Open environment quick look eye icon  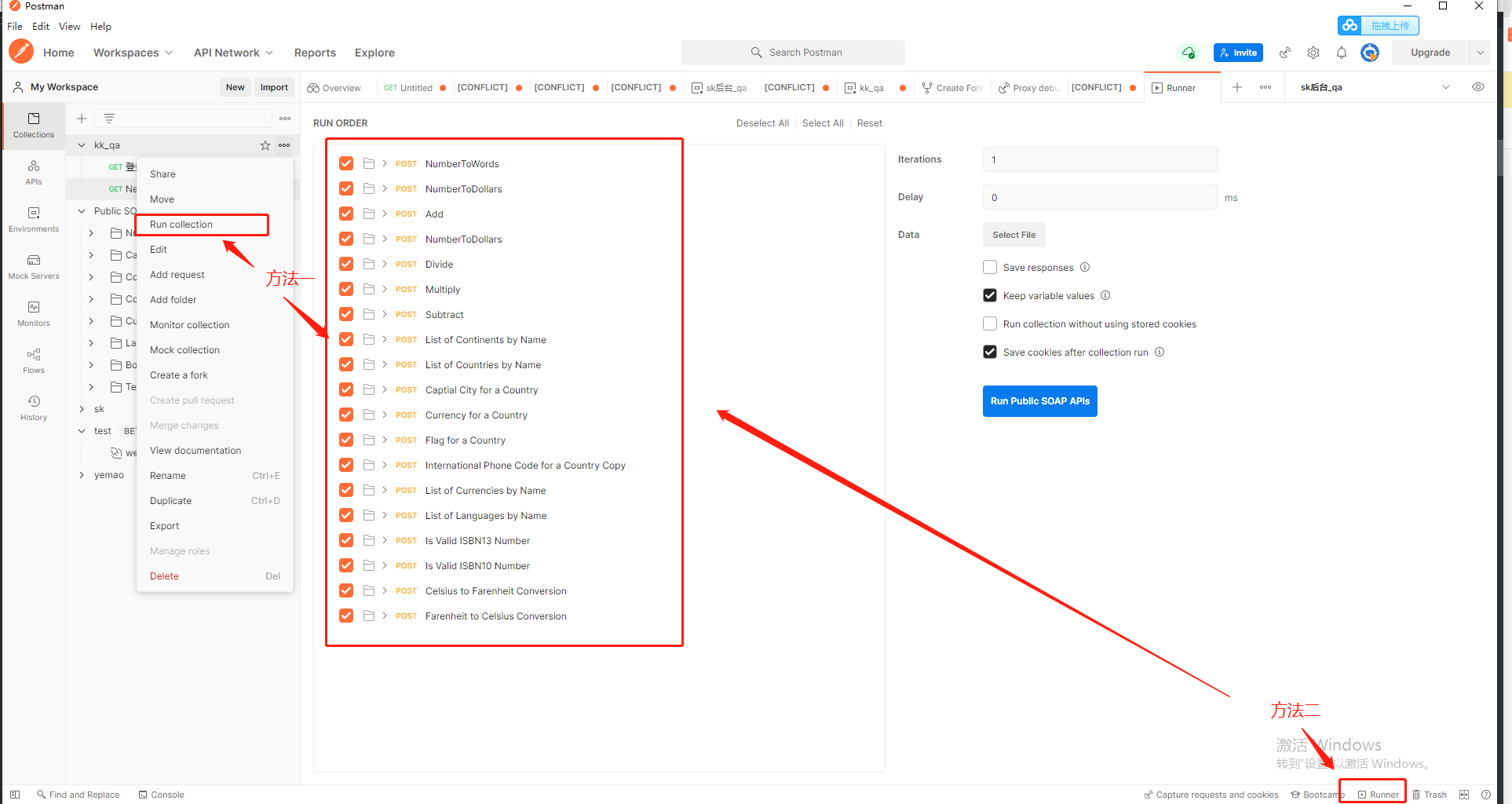(x=1478, y=87)
